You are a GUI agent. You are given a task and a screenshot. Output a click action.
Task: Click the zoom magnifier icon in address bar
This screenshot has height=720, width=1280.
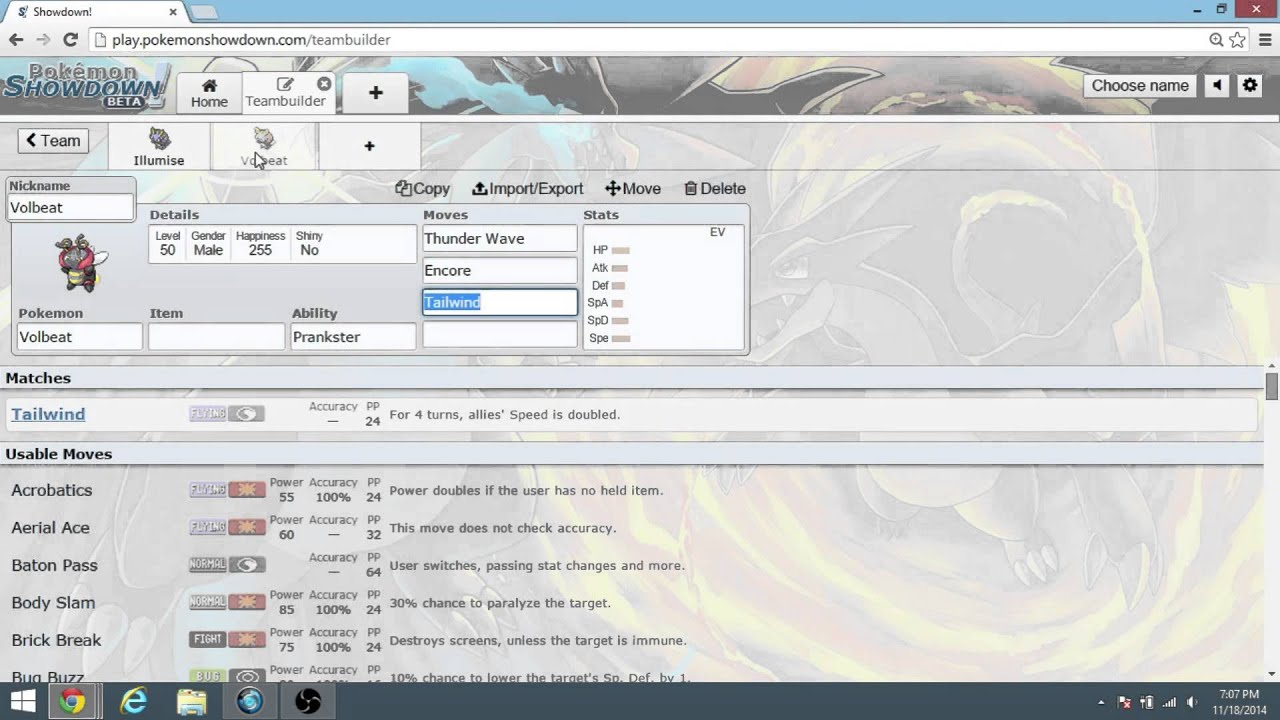point(1216,40)
